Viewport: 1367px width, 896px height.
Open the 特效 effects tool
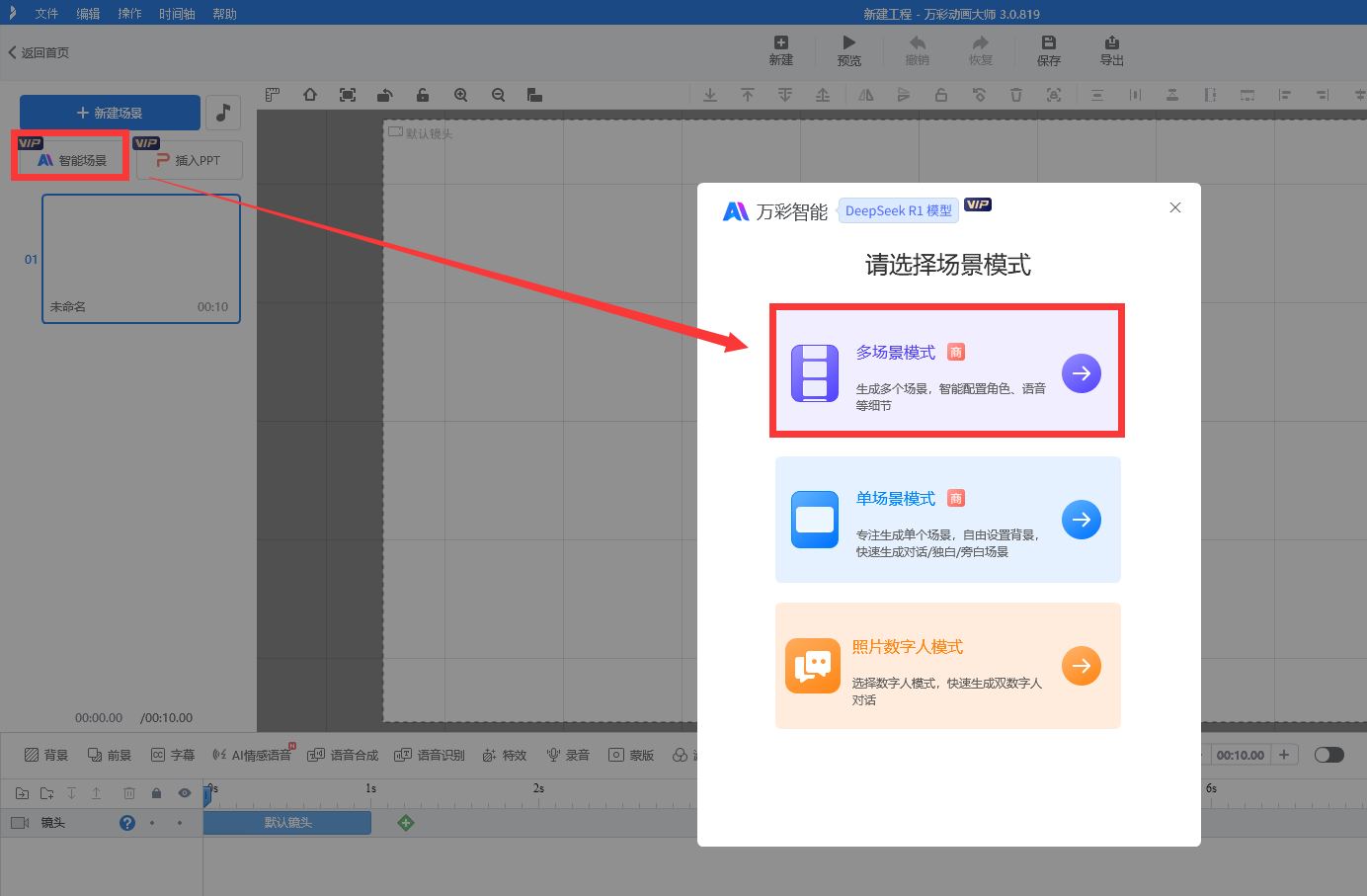tap(505, 755)
